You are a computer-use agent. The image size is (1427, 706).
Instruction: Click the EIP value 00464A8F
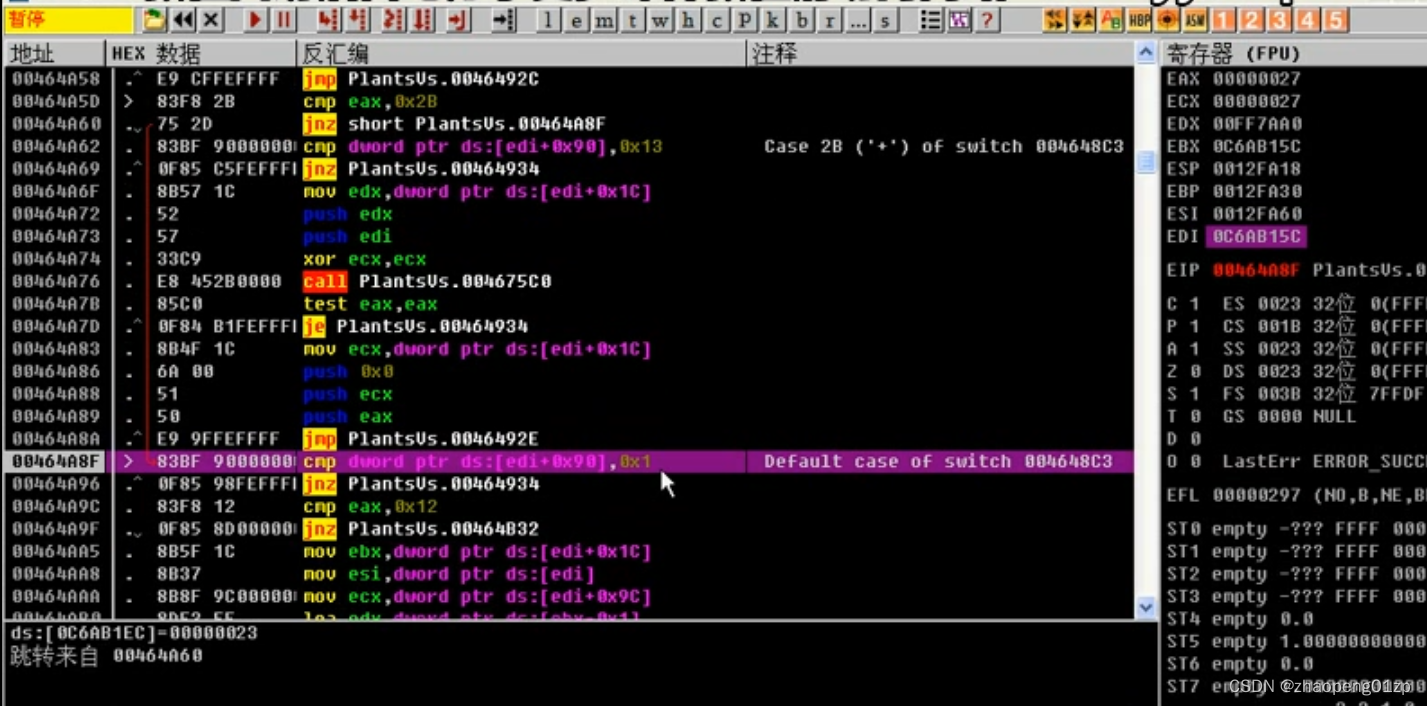tap(1257, 270)
